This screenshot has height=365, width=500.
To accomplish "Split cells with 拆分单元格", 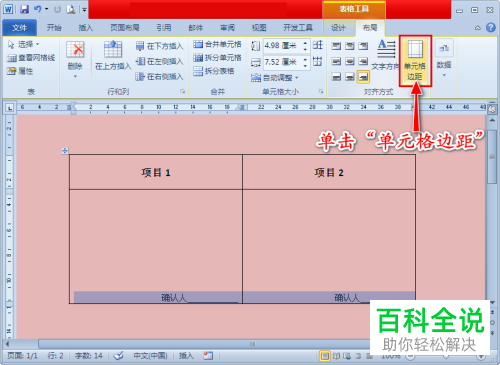I will point(217,58).
